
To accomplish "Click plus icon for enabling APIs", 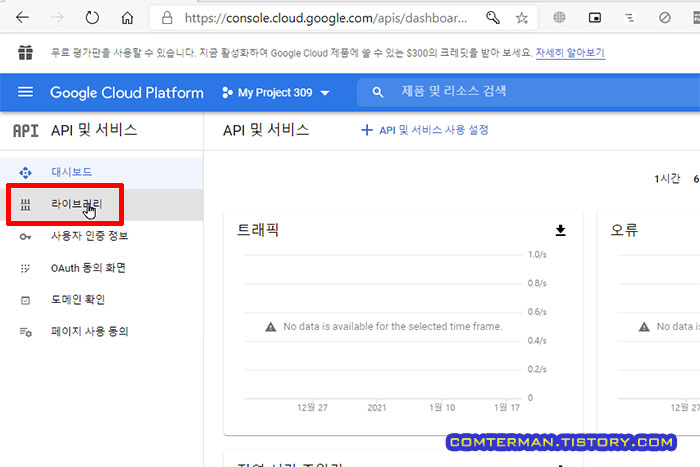I will 367,130.
